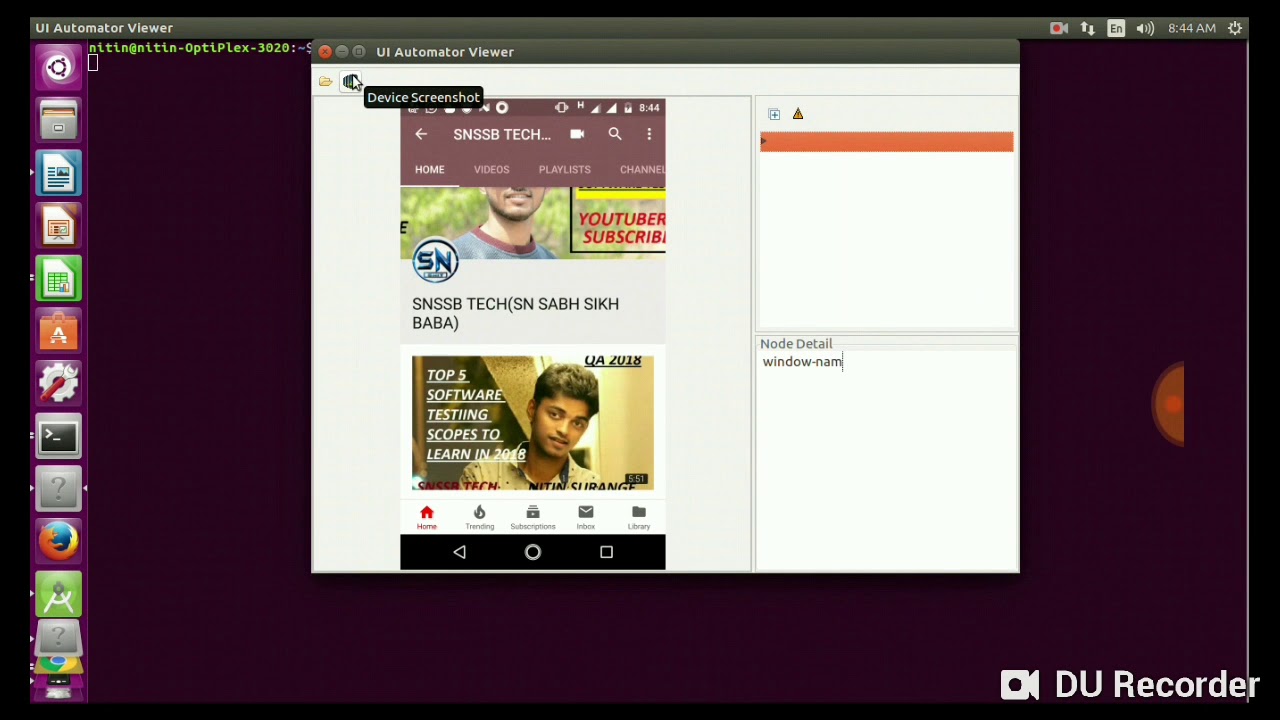Capture a new Device Screenshot
This screenshot has width=1280, height=720.
coord(350,82)
